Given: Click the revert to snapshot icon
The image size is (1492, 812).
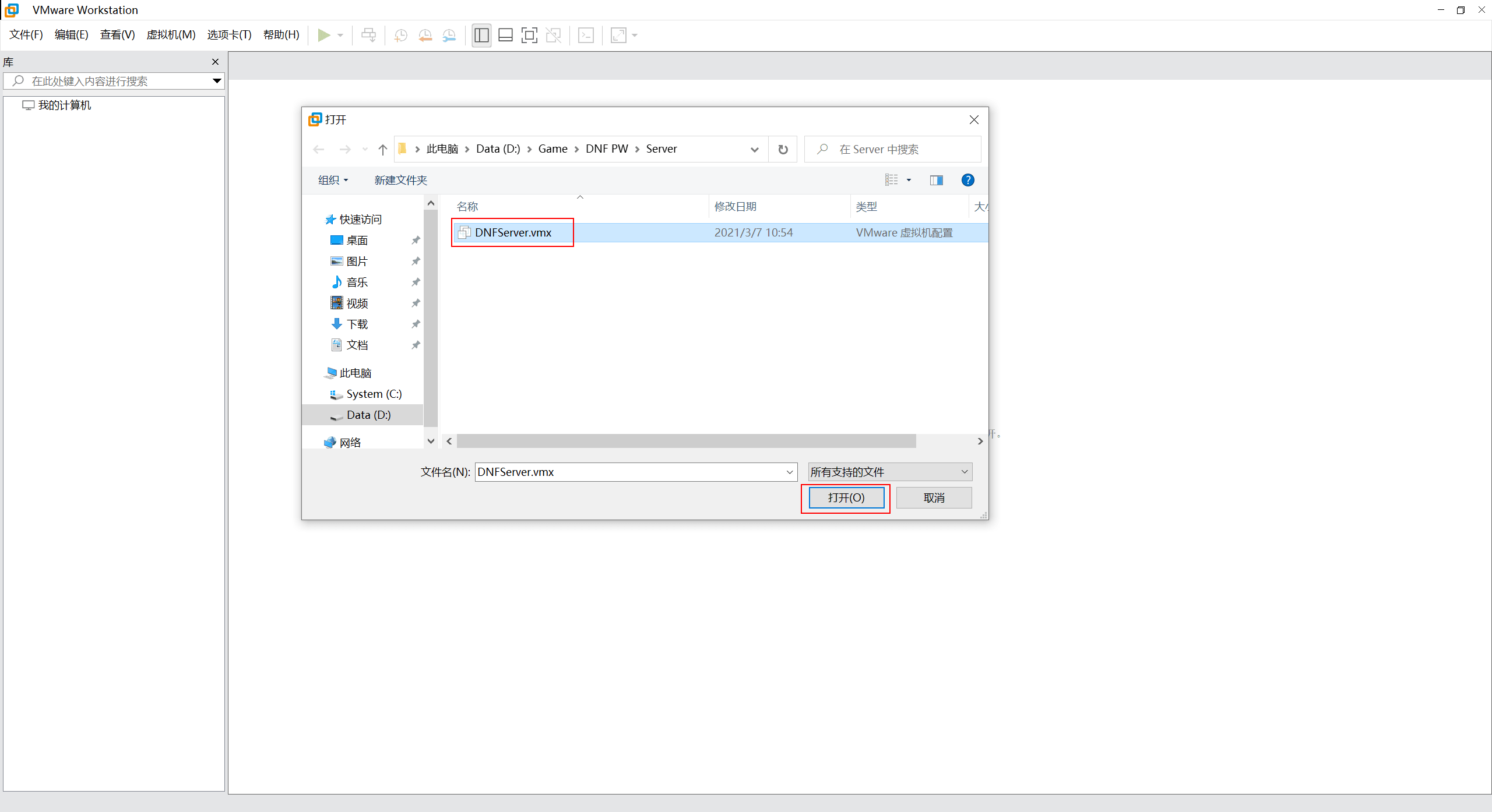Looking at the screenshot, I should pyautogui.click(x=425, y=36).
